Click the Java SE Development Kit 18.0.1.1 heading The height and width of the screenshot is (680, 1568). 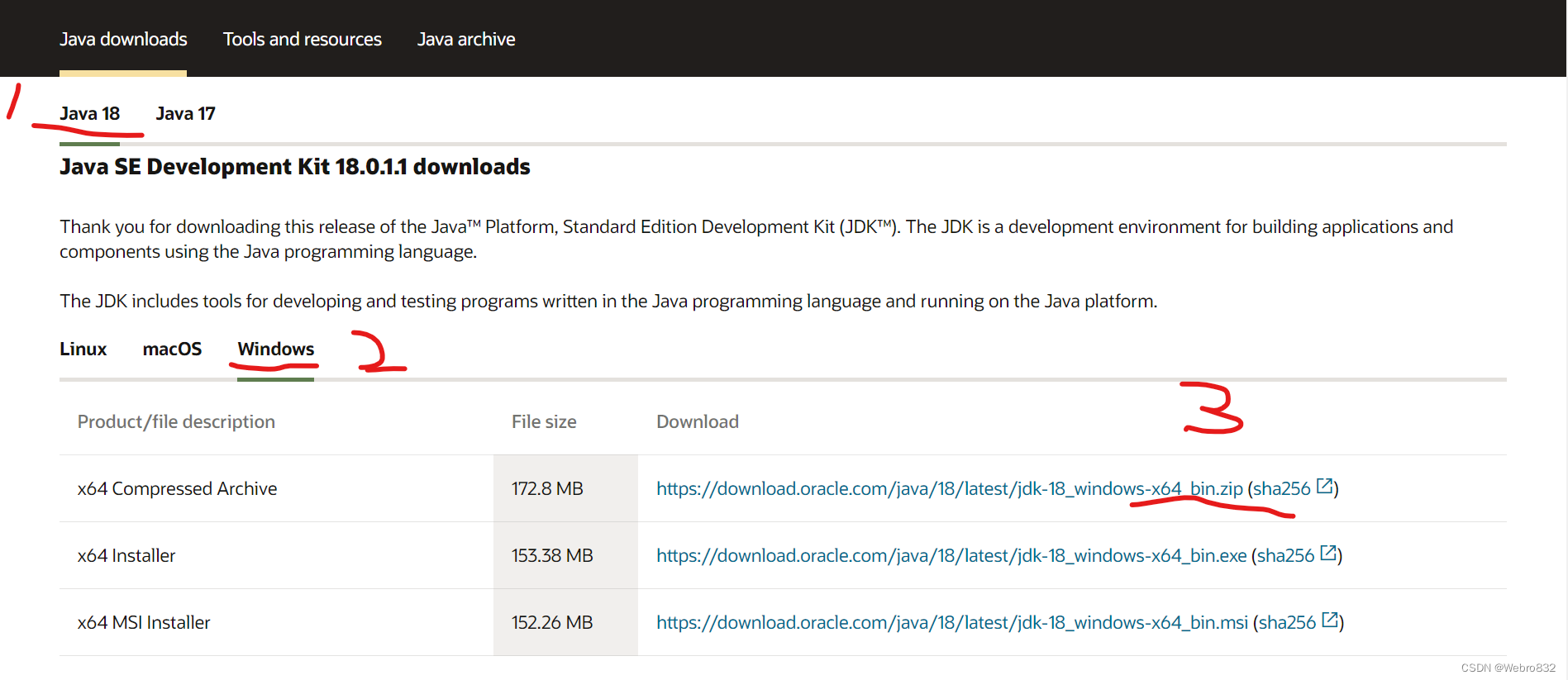coord(295,167)
